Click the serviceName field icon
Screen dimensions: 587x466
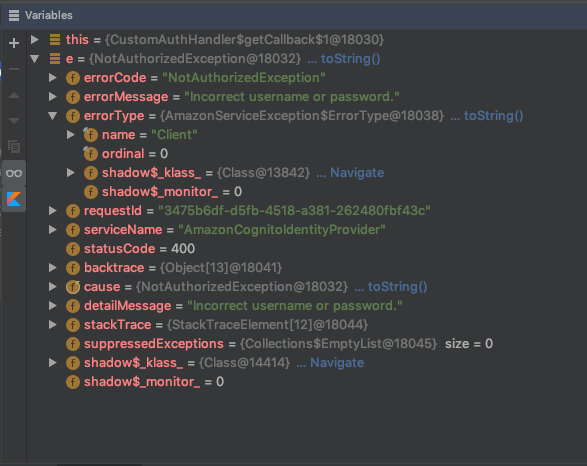pyautogui.click(x=73, y=230)
